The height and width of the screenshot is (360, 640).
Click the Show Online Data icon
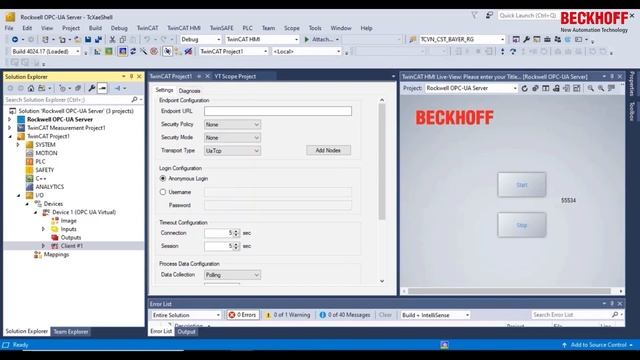pos(167,51)
